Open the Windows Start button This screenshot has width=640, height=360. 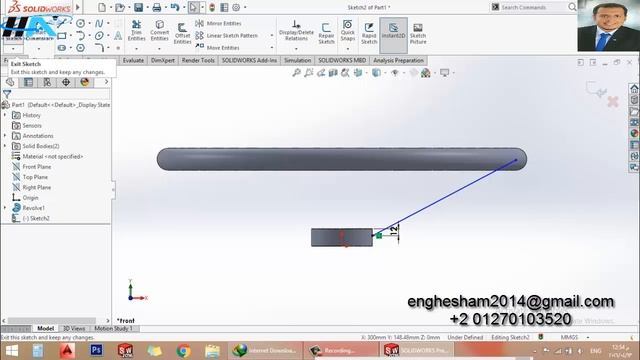click(x=11, y=351)
